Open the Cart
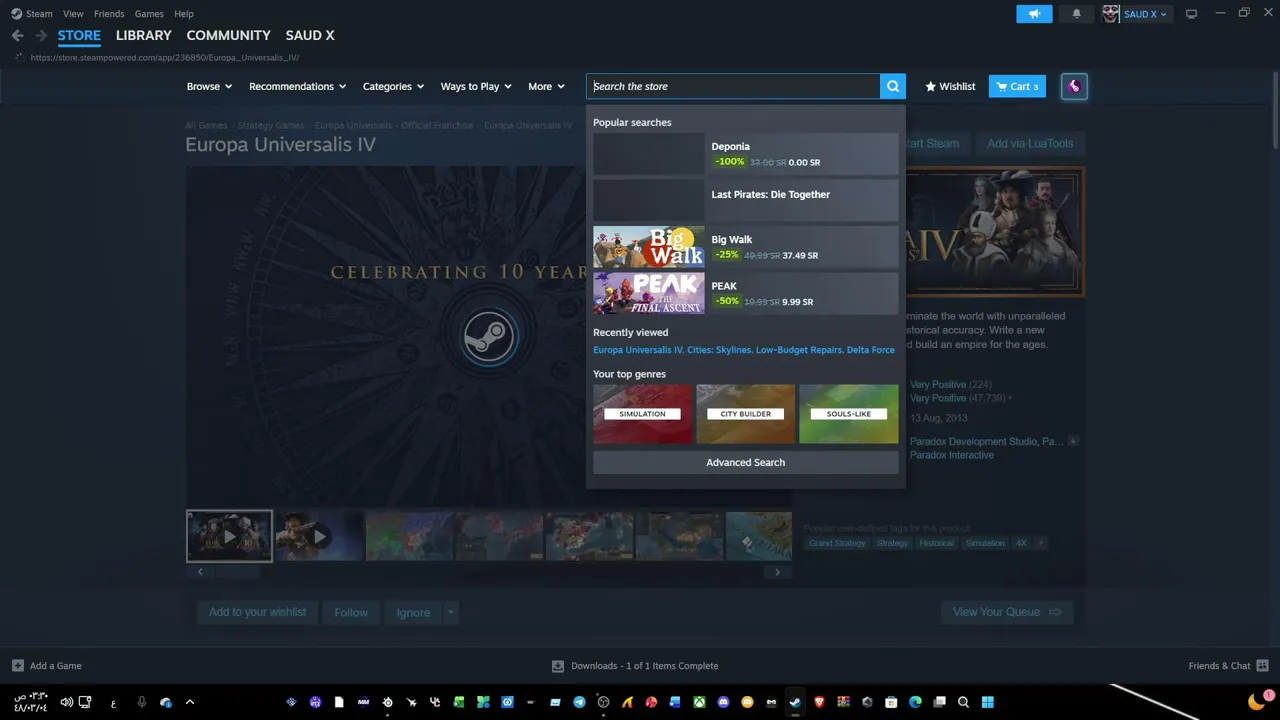1280x720 pixels. pyautogui.click(x=1017, y=86)
